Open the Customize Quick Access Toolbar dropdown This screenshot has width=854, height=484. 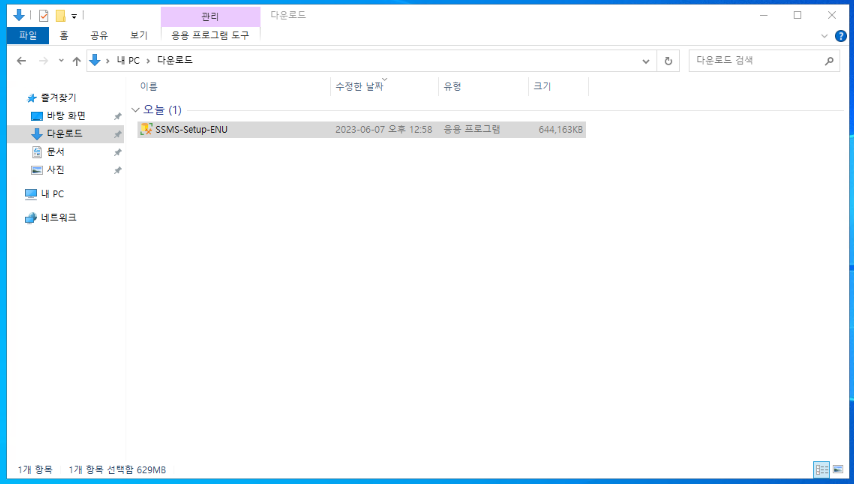tap(74, 16)
